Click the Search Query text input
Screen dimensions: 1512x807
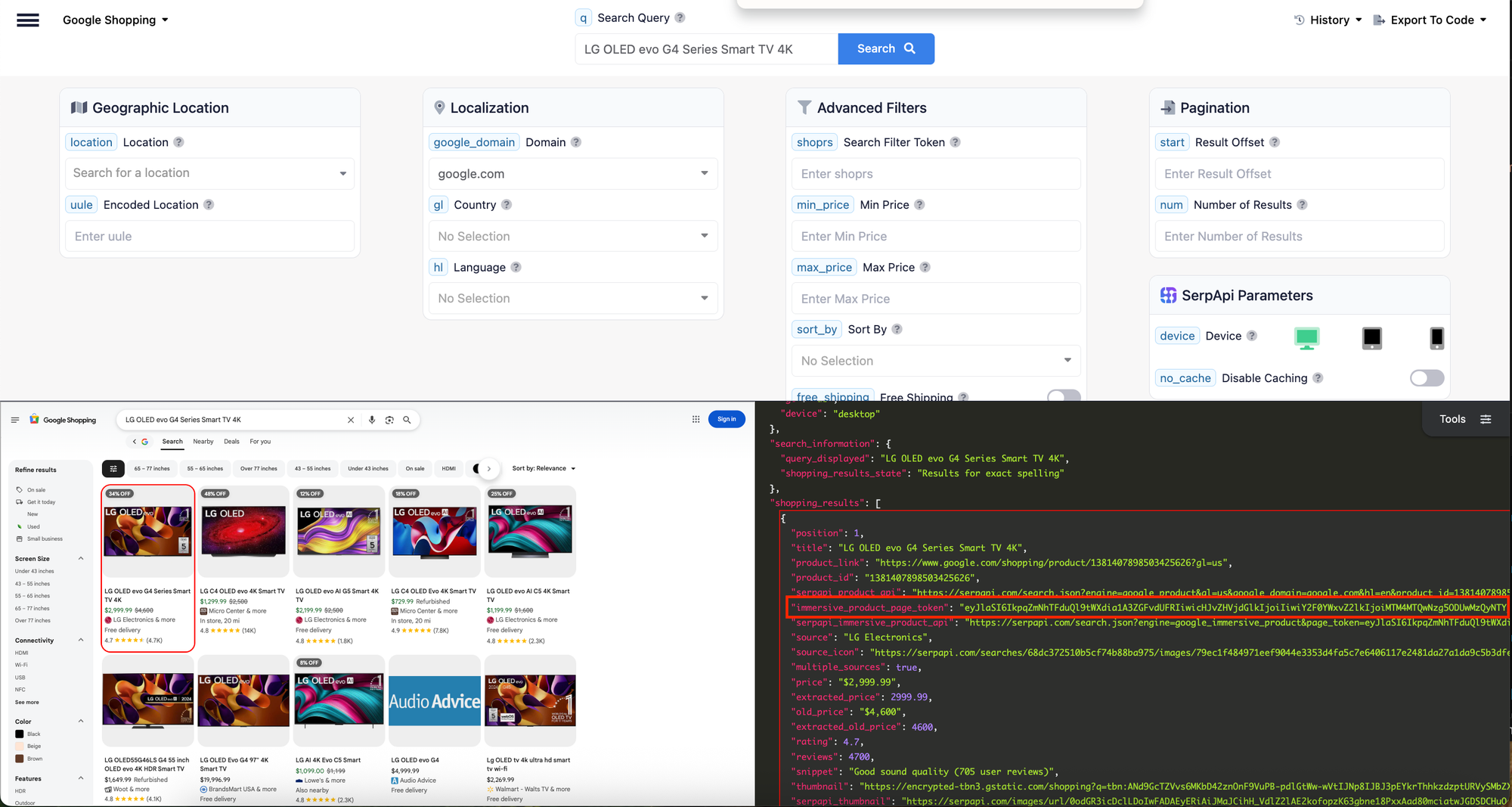706,49
